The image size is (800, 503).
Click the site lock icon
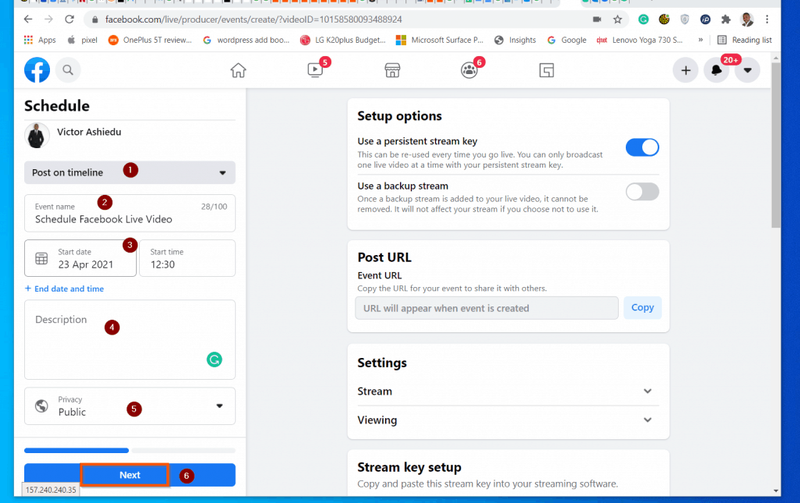94,19
